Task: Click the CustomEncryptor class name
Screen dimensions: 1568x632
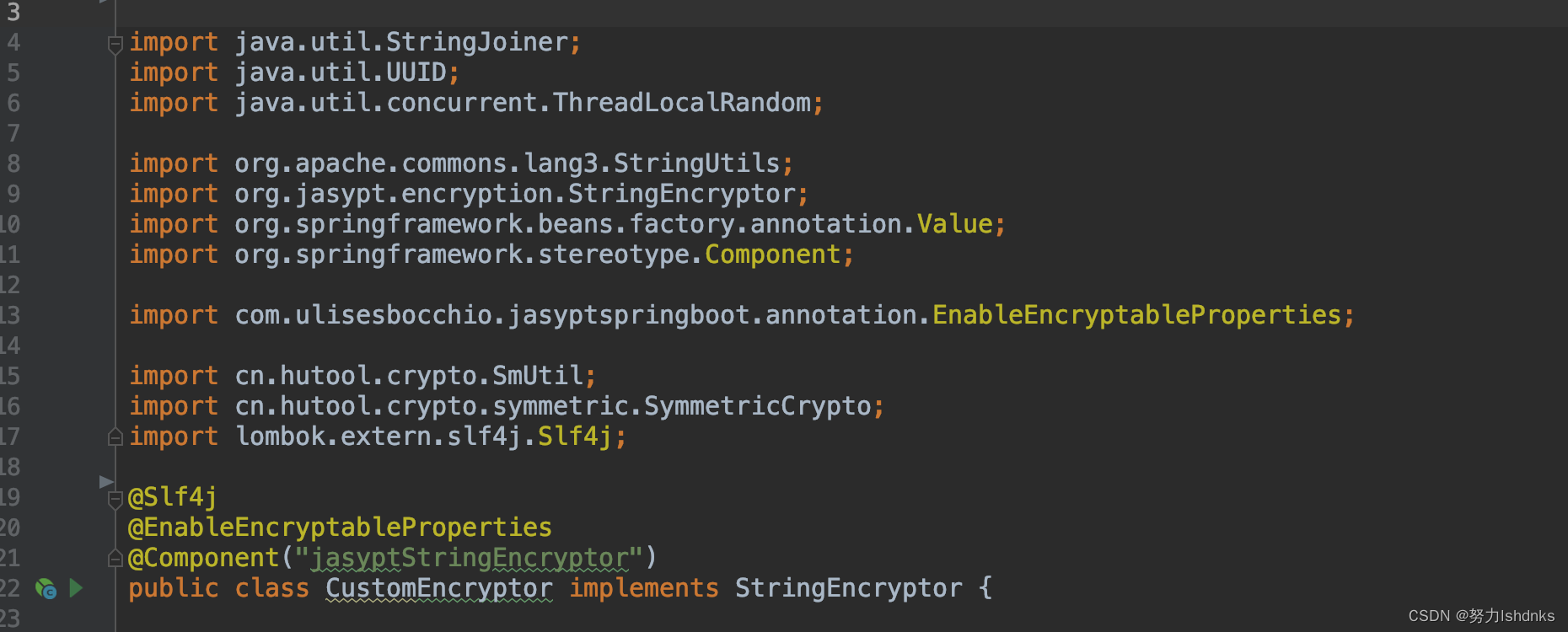Action: (439, 588)
